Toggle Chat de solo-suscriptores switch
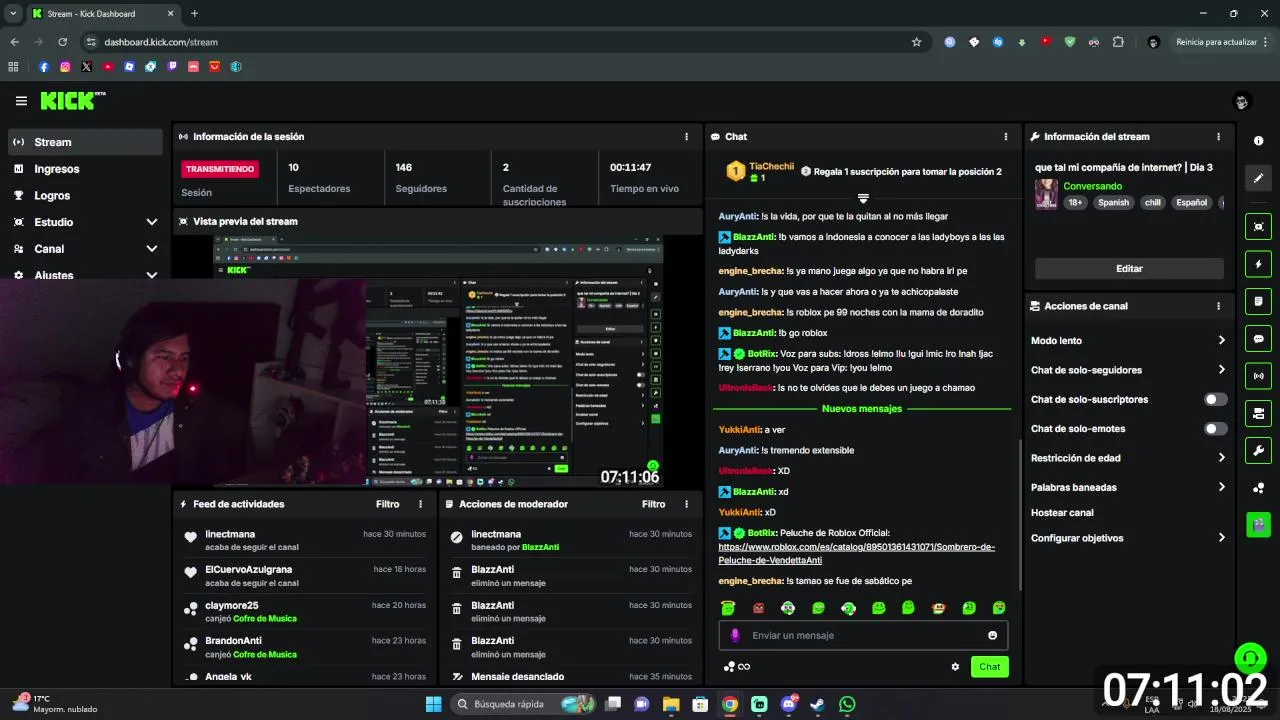The width and height of the screenshot is (1280, 720). (1215, 399)
